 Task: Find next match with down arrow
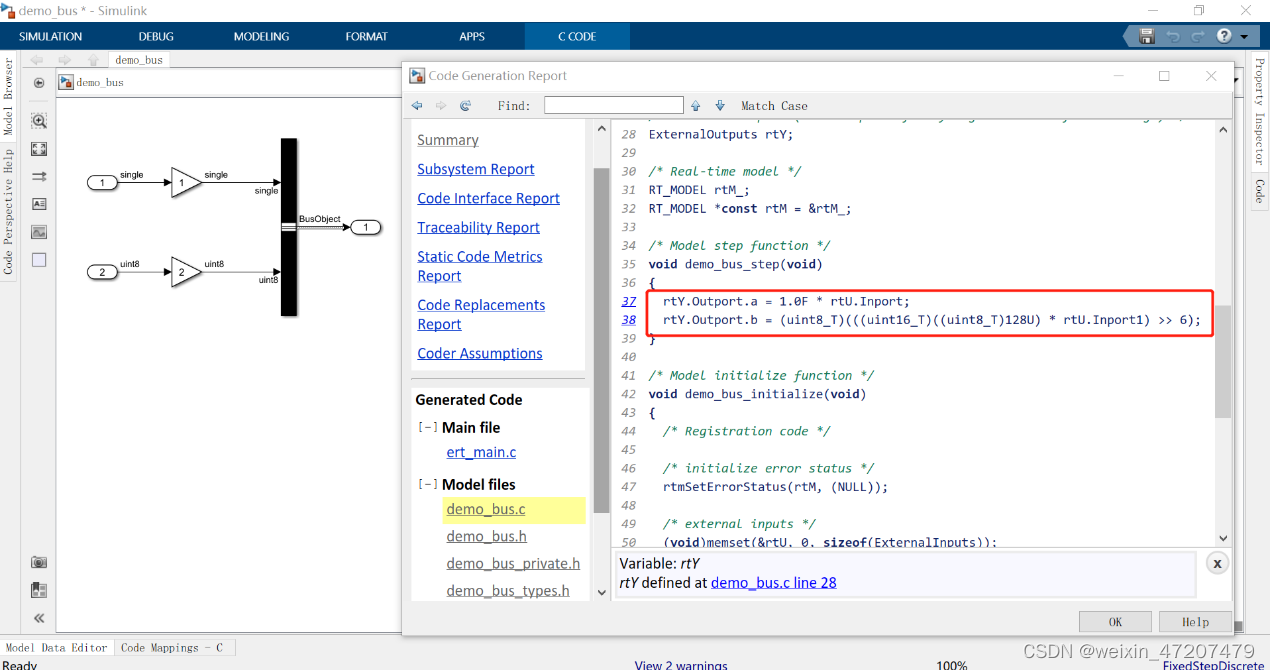click(x=720, y=105)
